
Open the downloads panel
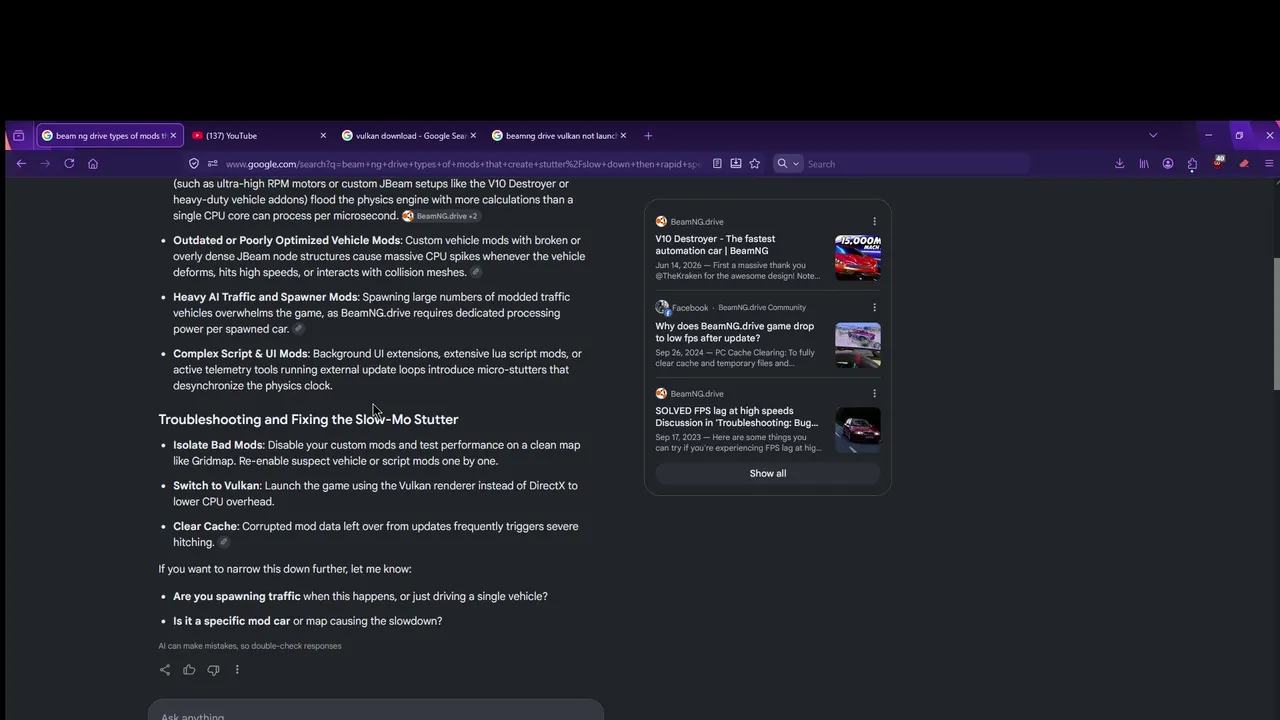coord(1119,164)
